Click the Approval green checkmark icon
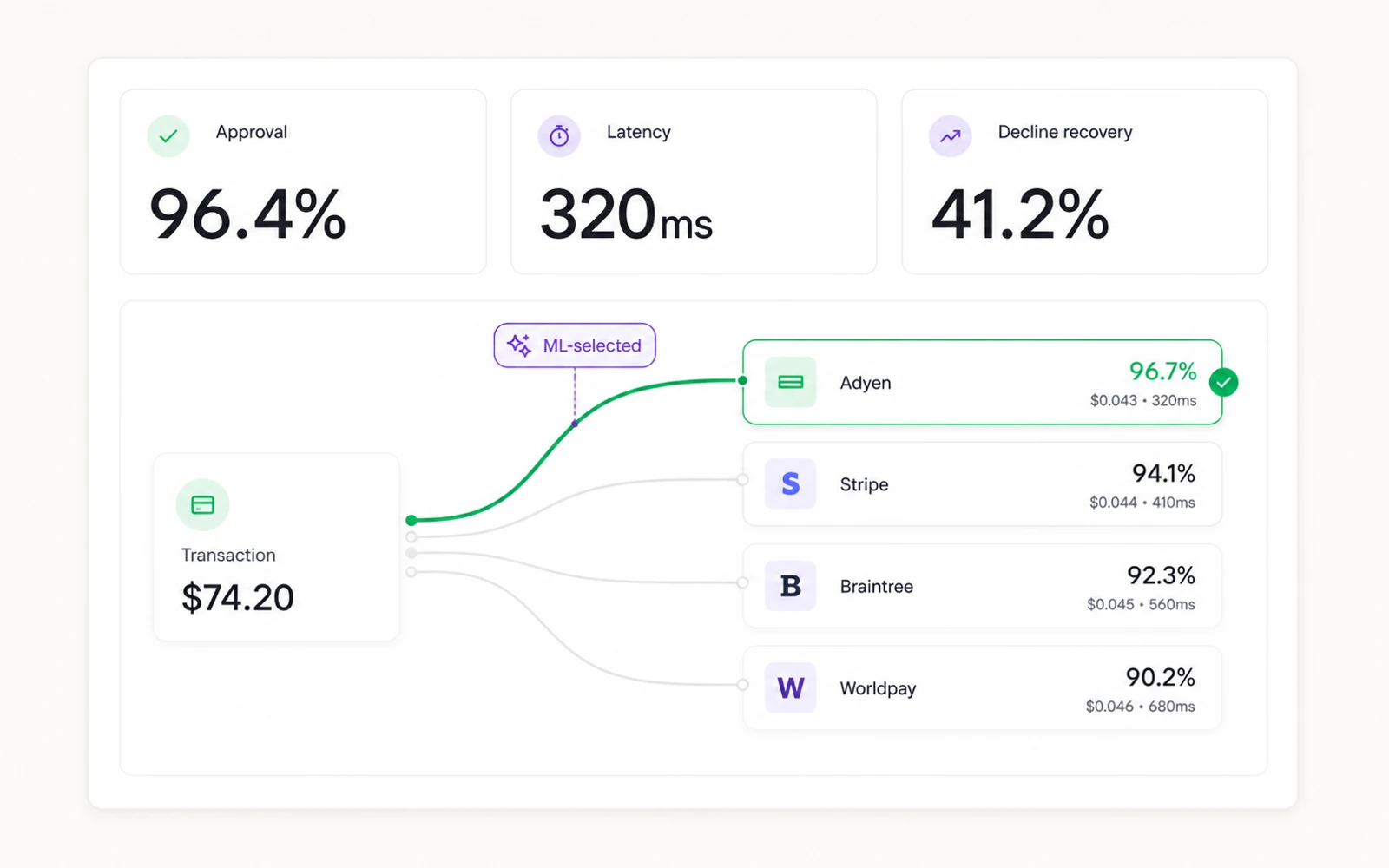This screenshot has width=1389, height=868. 168,136
